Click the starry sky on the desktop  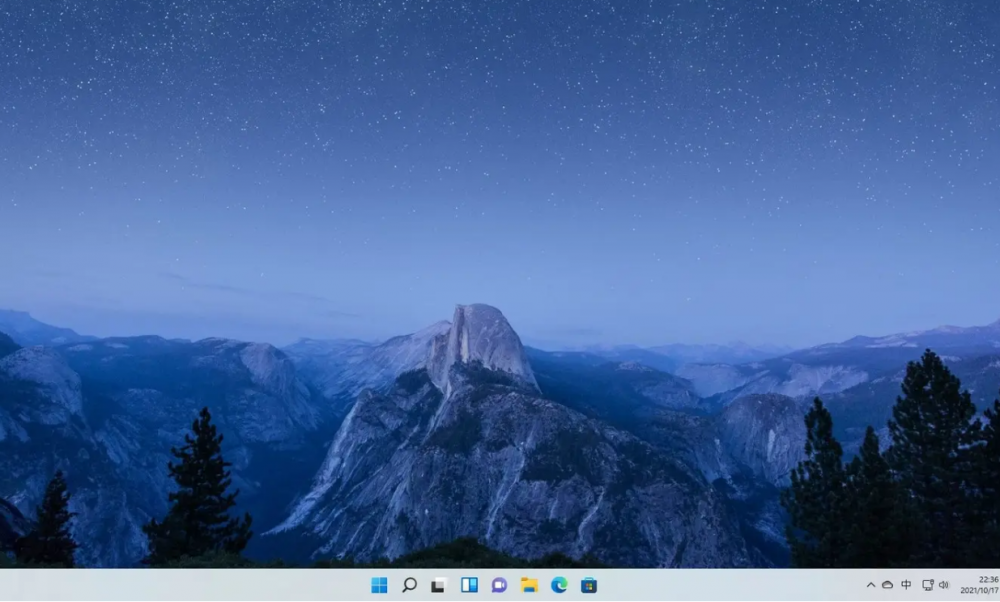(x=500, y=120)
